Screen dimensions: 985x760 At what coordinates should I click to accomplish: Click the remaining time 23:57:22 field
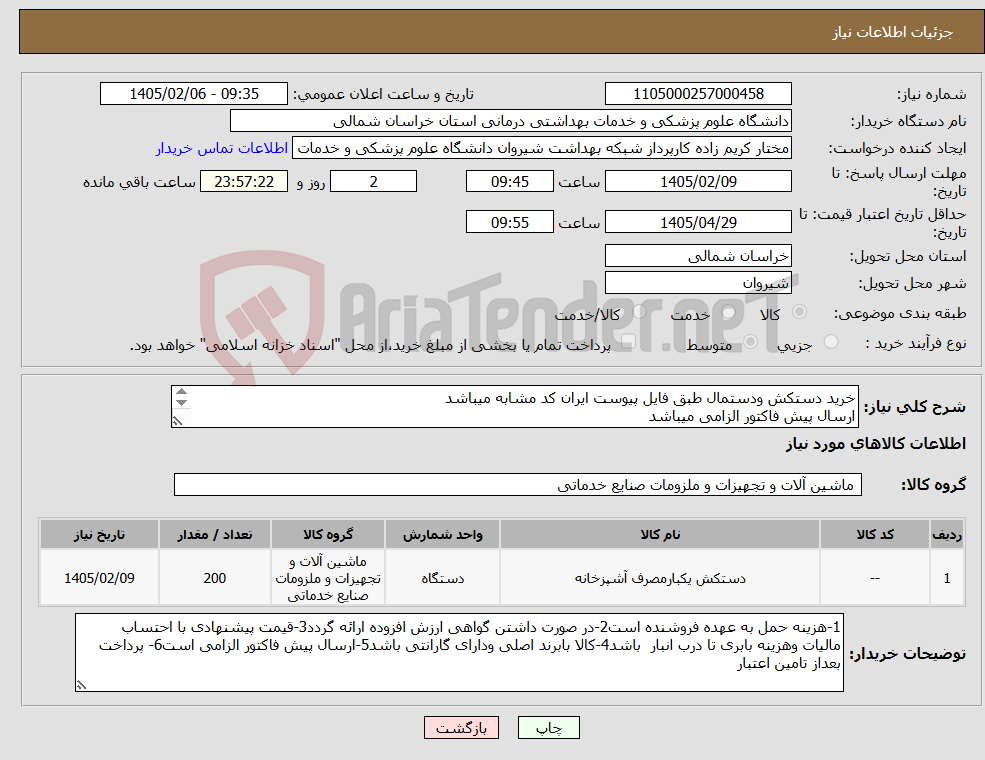point(244,182)
